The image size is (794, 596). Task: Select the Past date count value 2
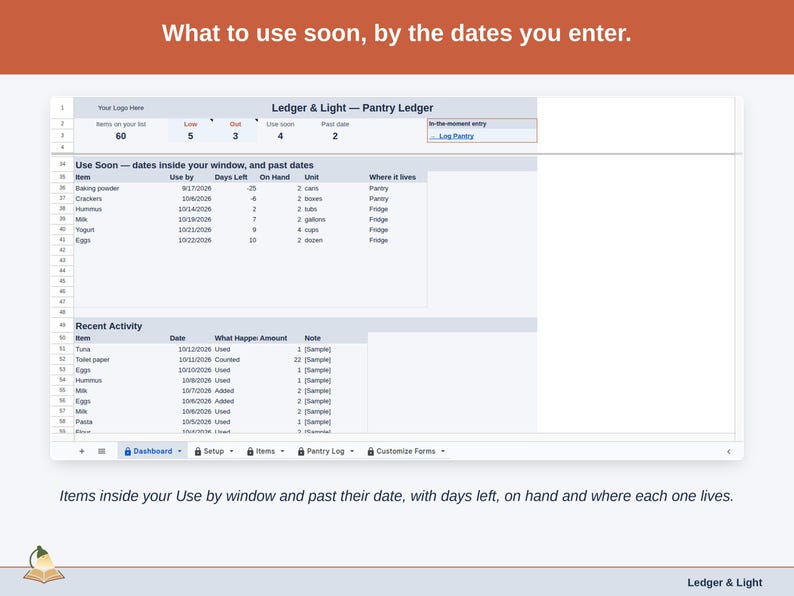(x=335, y=136)
